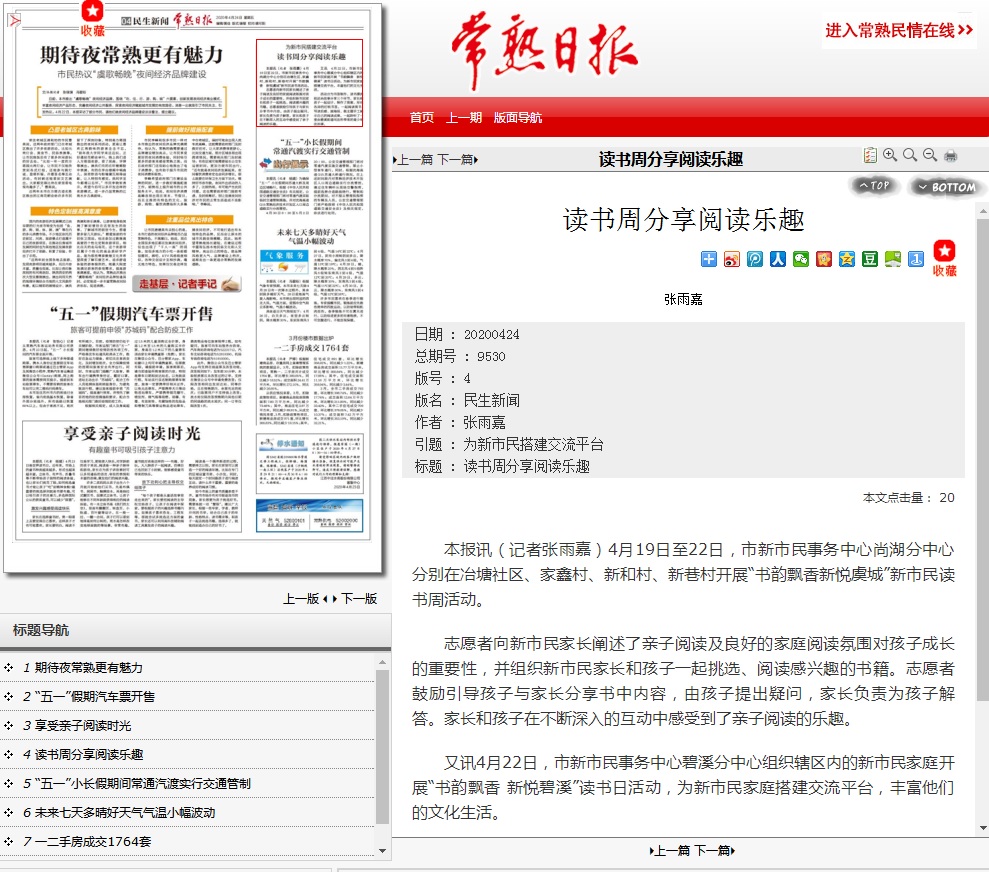Click the checklist notepad icon in the article toolbar
The height and width of the screenshot is (872, 989).
click(x=870, y=155)
